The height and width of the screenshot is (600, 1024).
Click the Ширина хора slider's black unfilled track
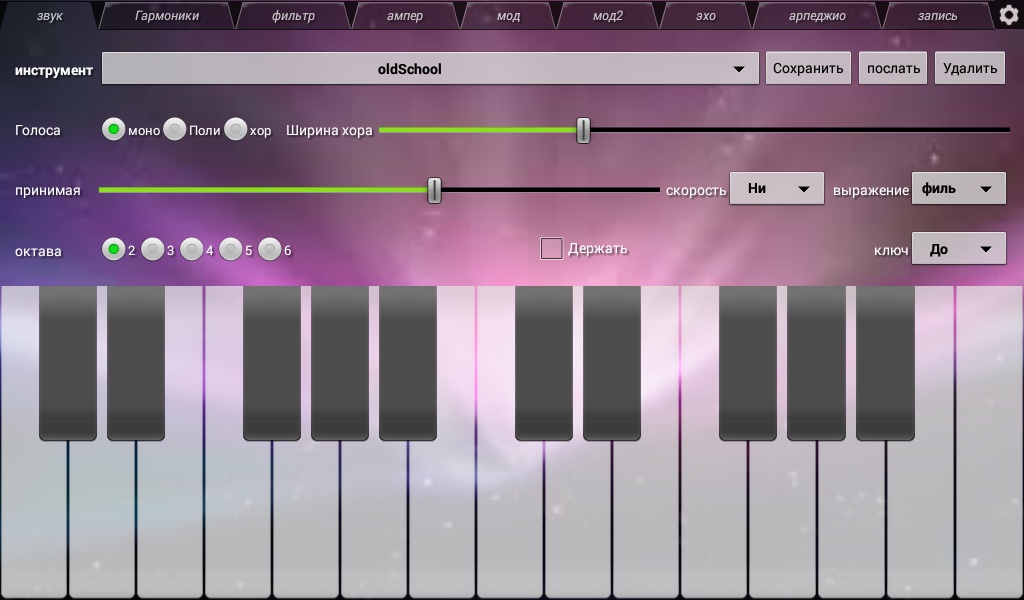pos(800,130)
